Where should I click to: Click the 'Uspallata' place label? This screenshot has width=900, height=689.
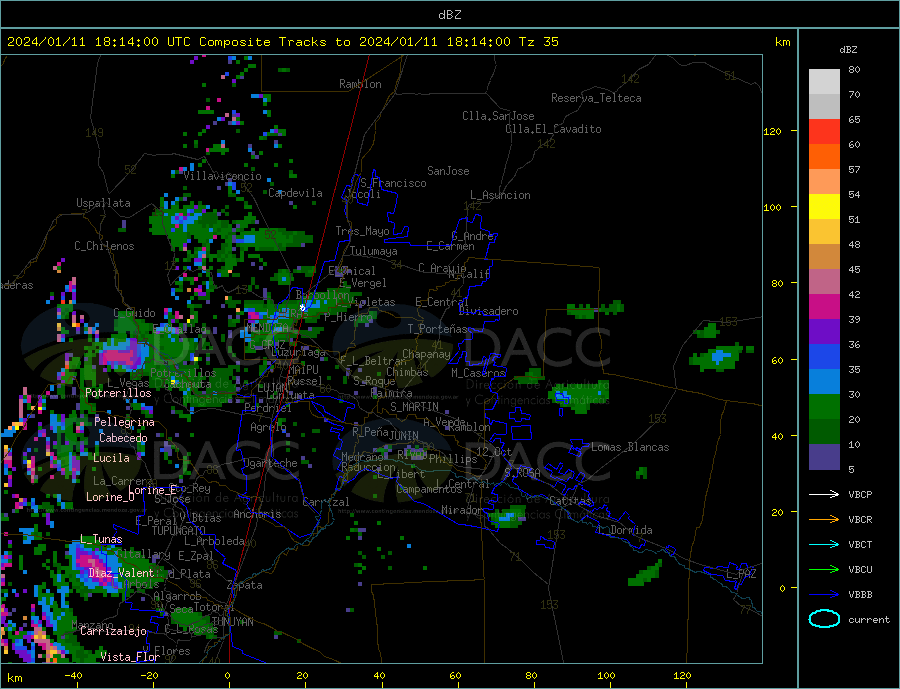click(x=103, y=203)
